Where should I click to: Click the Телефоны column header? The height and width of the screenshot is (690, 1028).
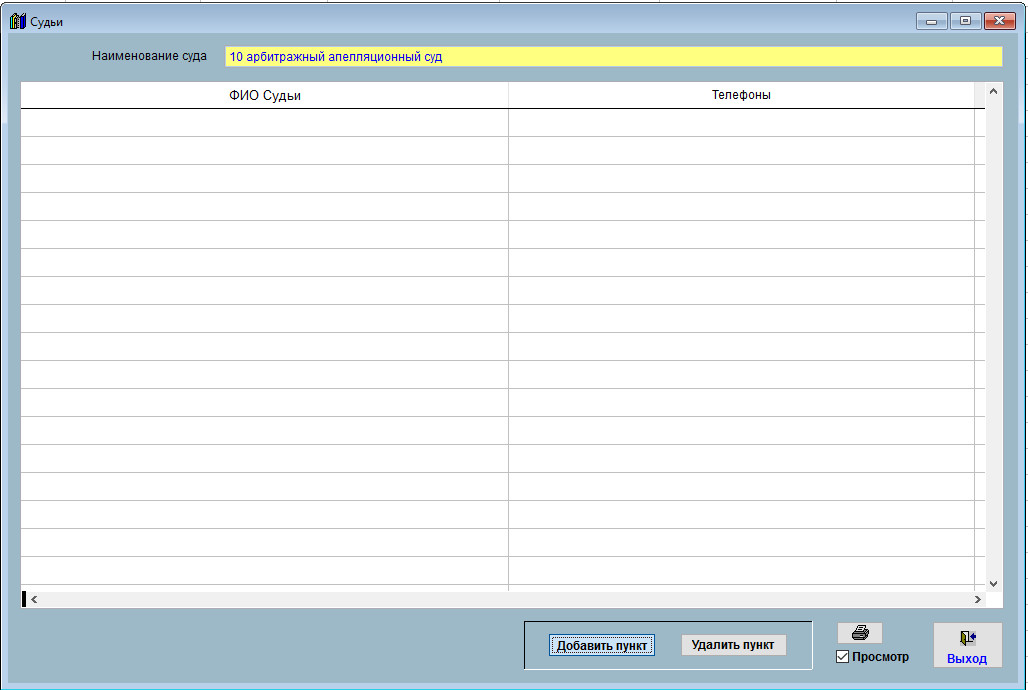[741, 95]
